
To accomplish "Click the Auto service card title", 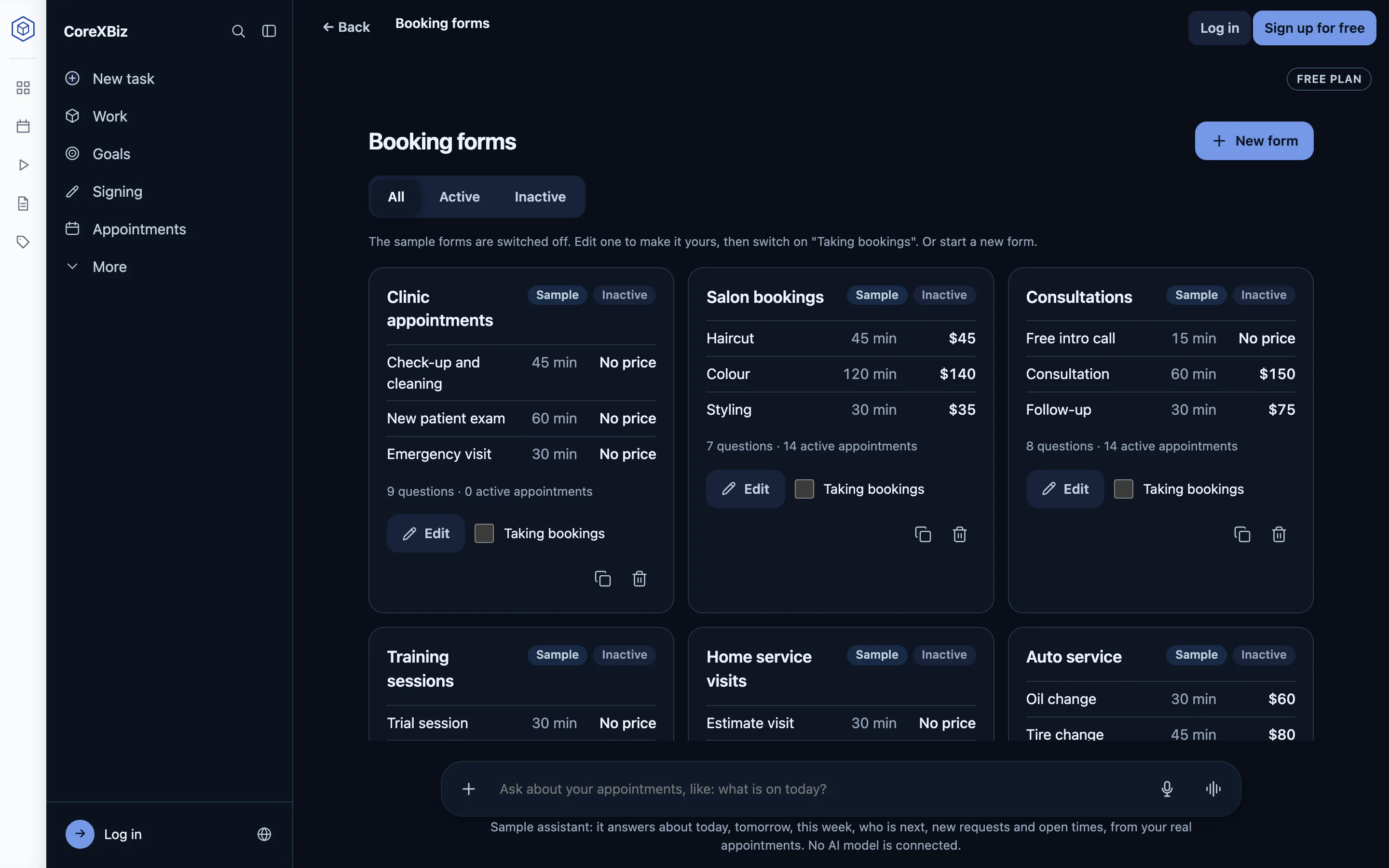I will [x=1074, y=657].
